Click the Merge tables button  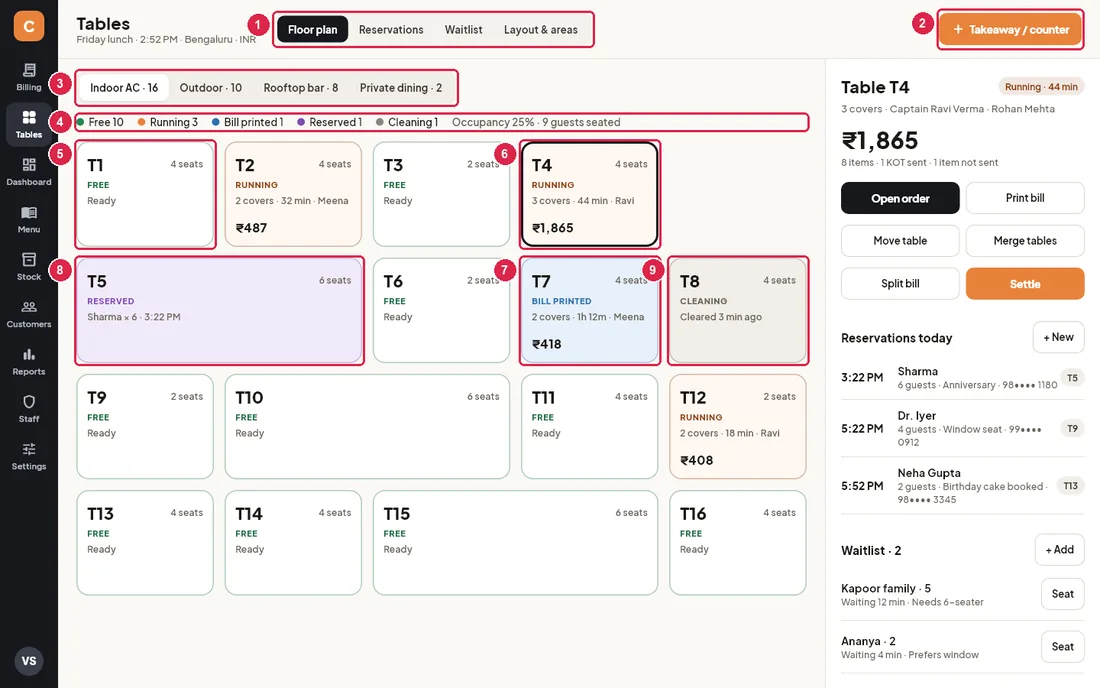[x=1025, y=241]
